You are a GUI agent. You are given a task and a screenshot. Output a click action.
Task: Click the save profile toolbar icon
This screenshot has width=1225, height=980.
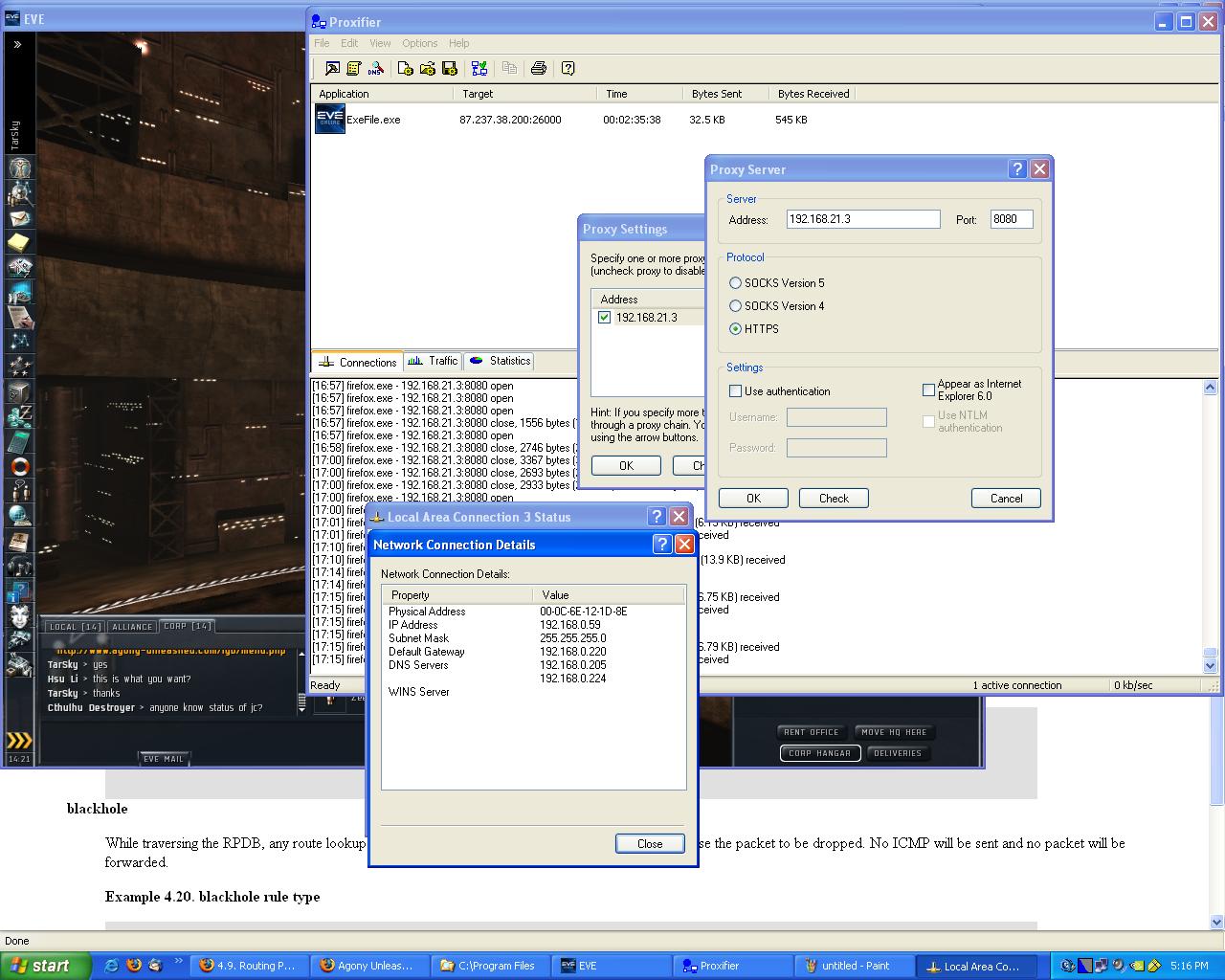(x=449, y=69)
